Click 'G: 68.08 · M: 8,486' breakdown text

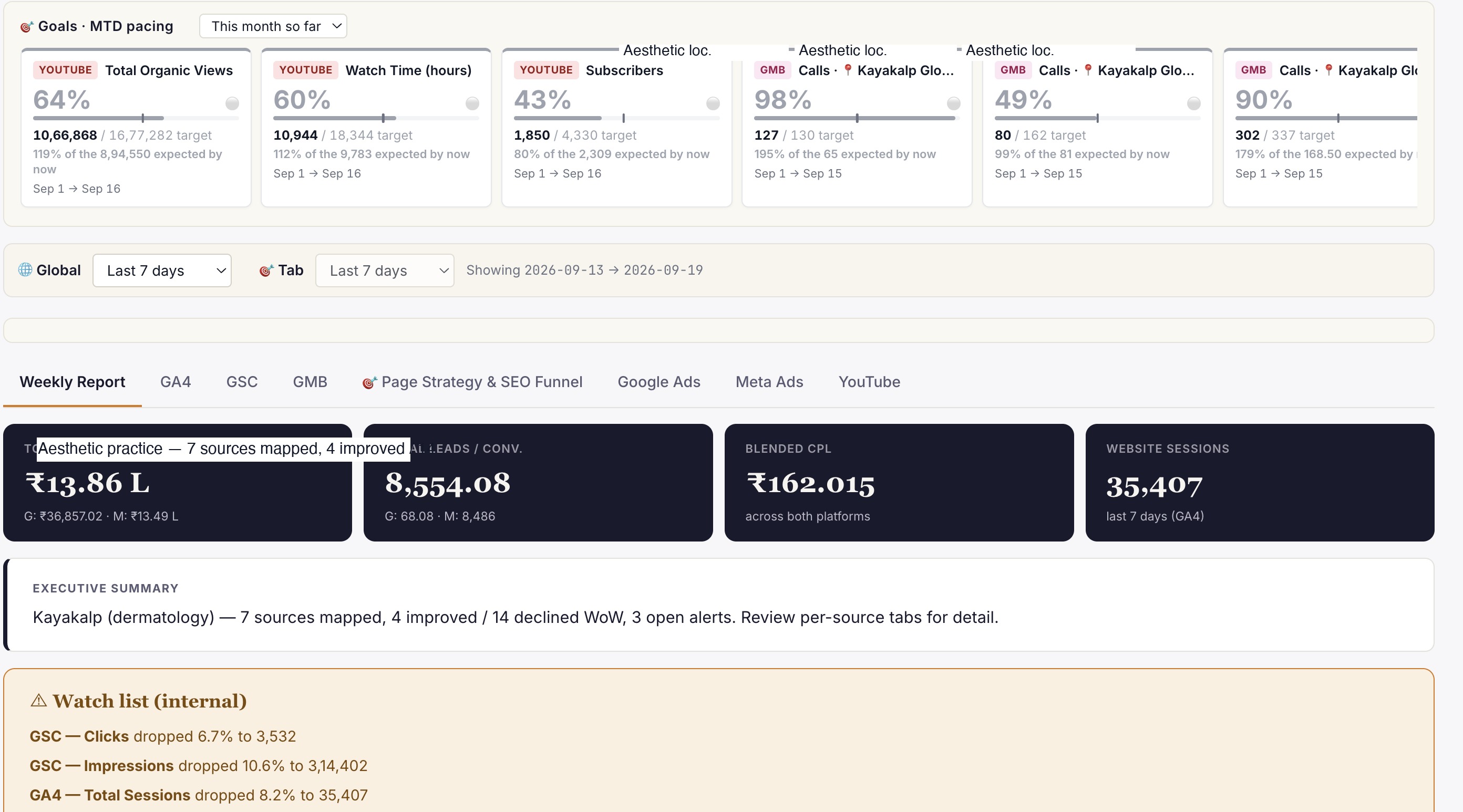439,516
